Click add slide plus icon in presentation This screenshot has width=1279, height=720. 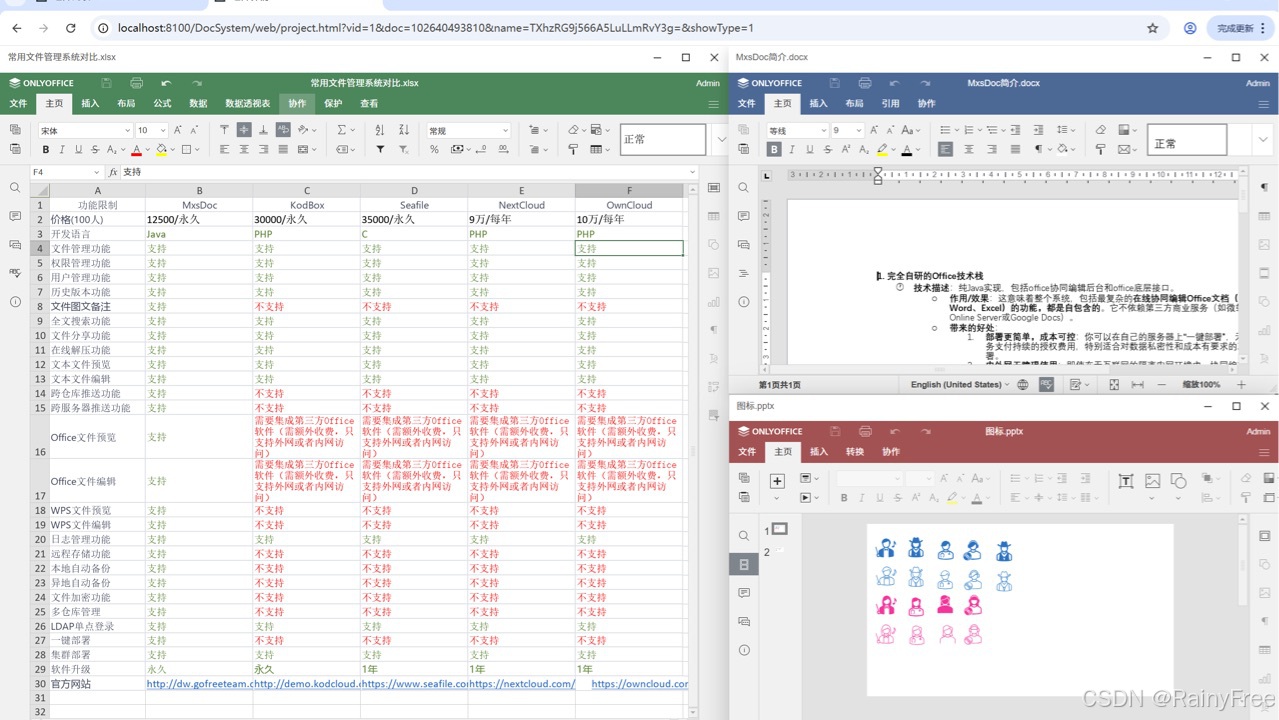pos(777,481)
